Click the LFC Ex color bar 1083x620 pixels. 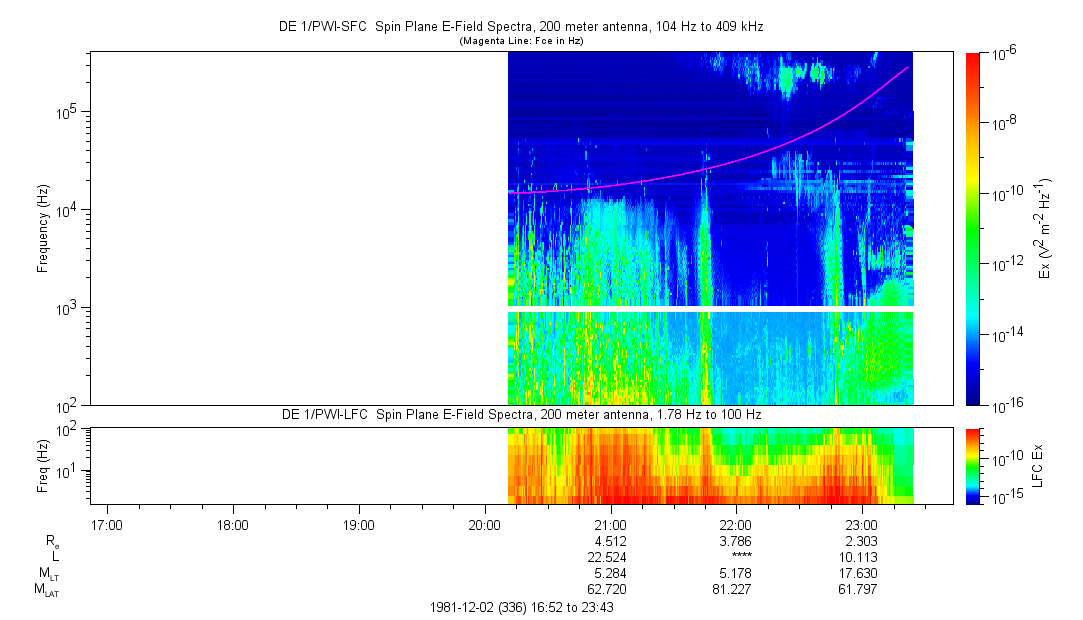click(974, 465)
